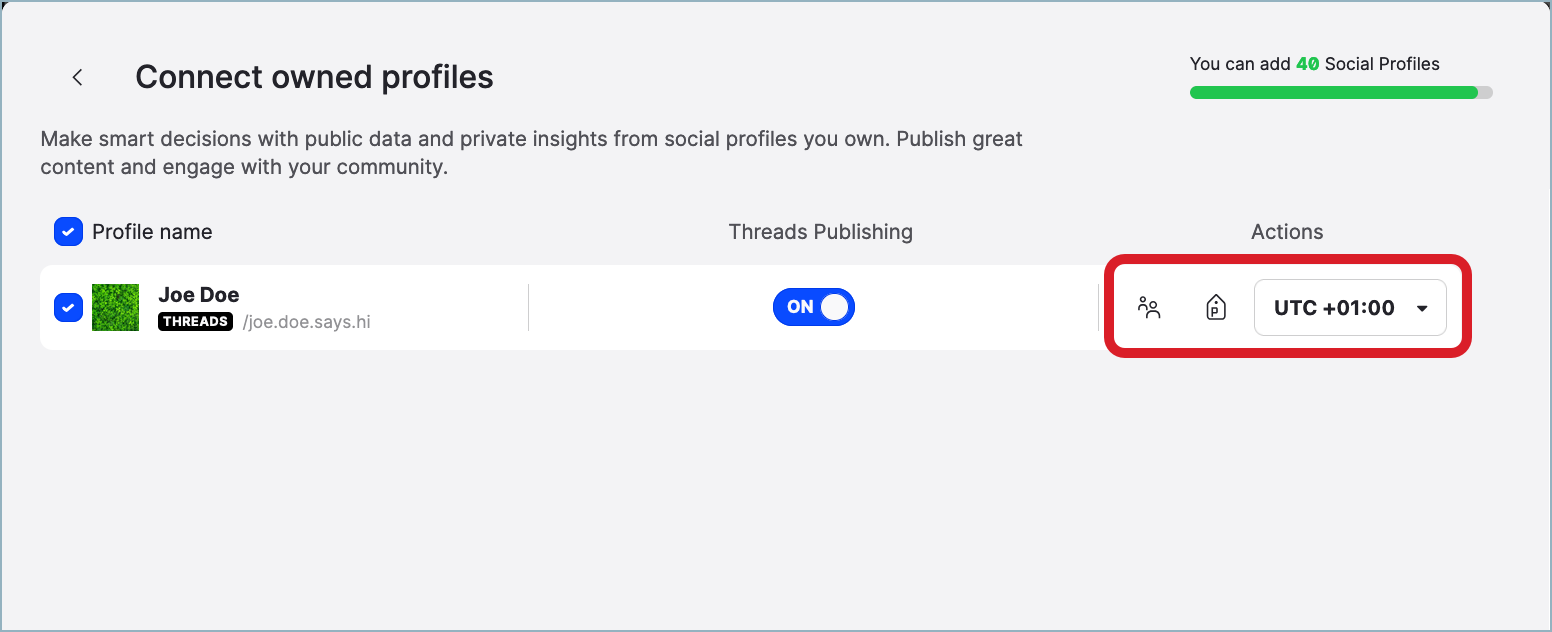1552x632 pixels.
Task: Uncheck the Joe Doe profile checkbox
Action: (68, 307)
